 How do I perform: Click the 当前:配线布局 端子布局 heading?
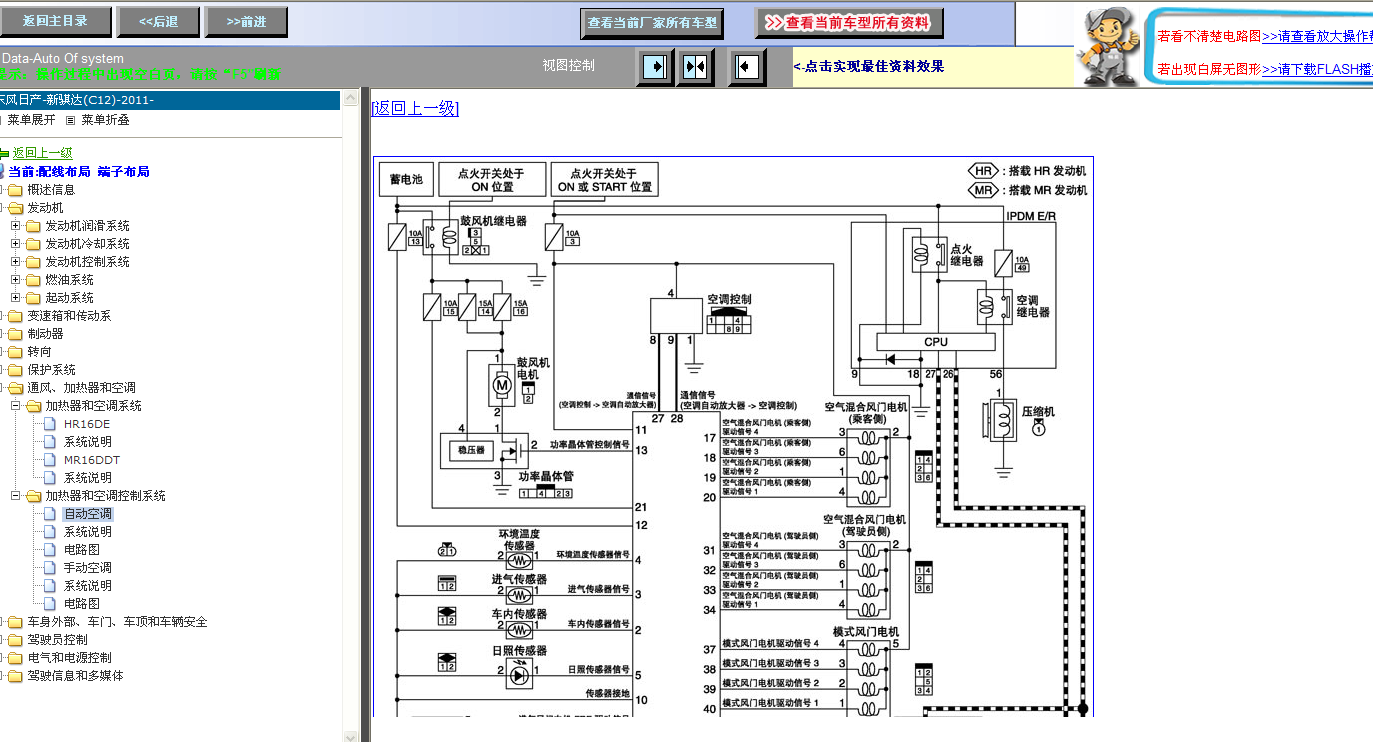pyautogui.click(x=79, y=172)
